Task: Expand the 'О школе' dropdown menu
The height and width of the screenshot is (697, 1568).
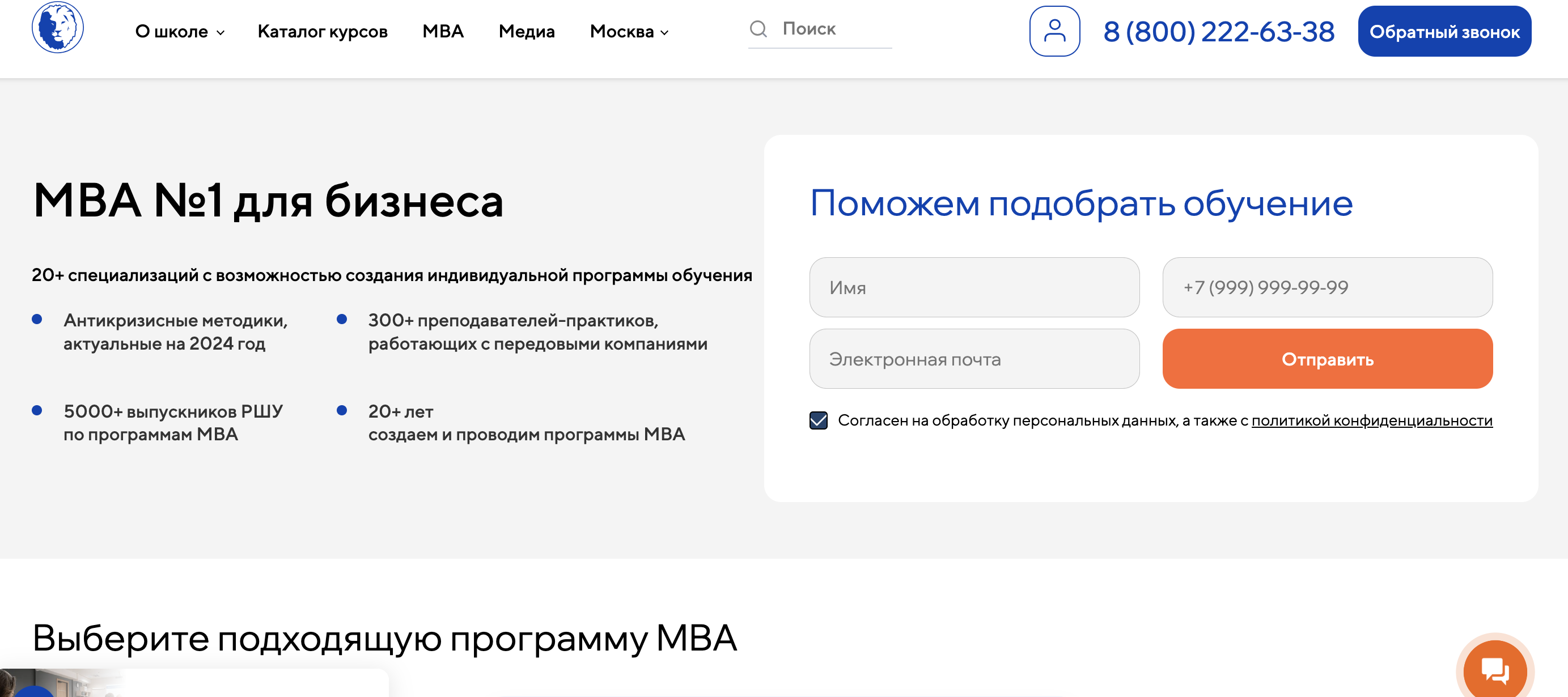Action: point(180,32)
